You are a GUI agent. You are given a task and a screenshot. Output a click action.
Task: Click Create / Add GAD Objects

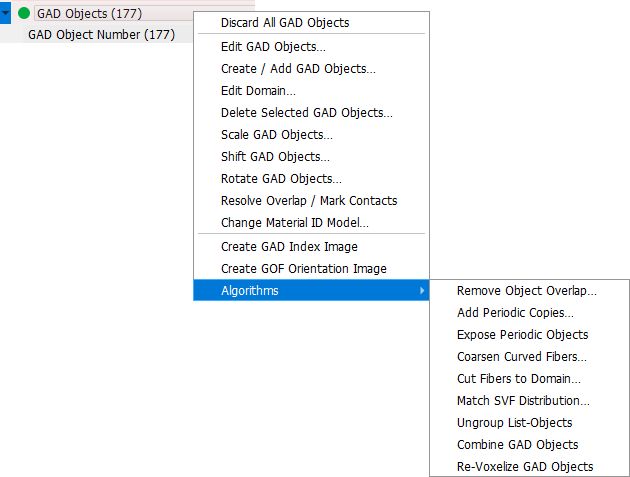click(x=298, y=69)
